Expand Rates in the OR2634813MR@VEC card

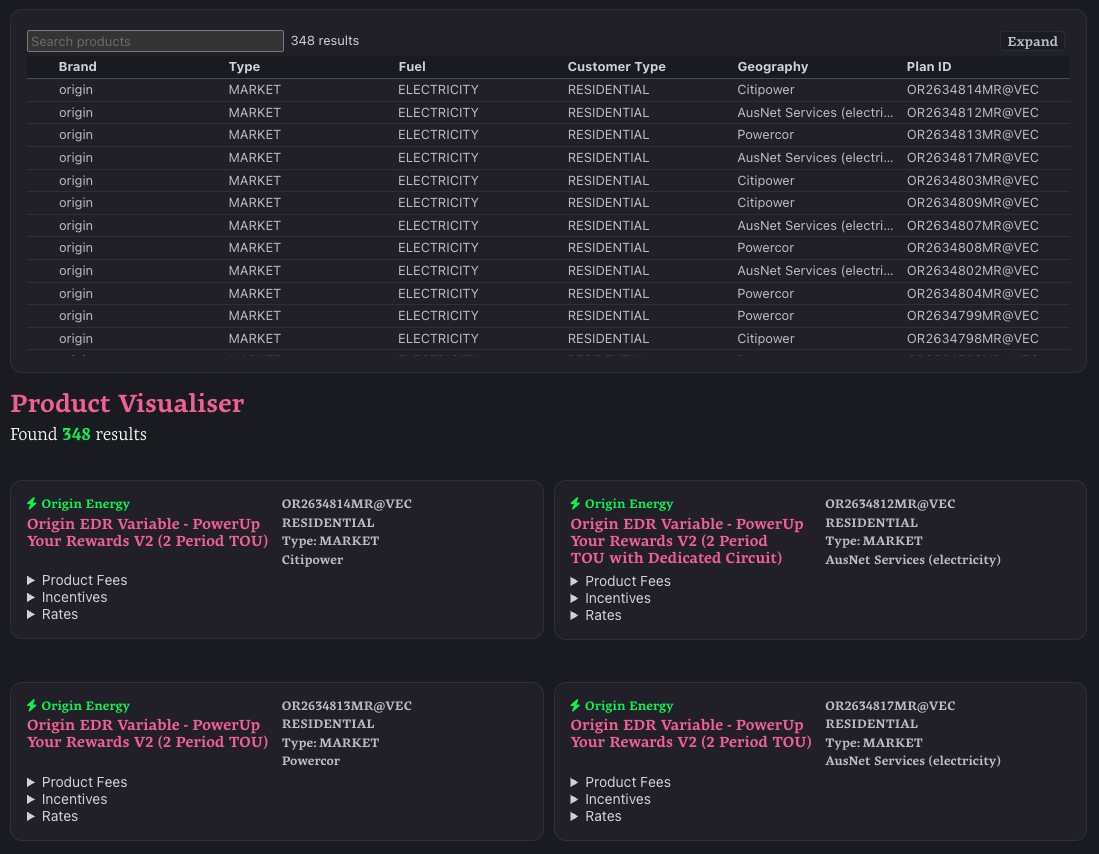[53, 816]
